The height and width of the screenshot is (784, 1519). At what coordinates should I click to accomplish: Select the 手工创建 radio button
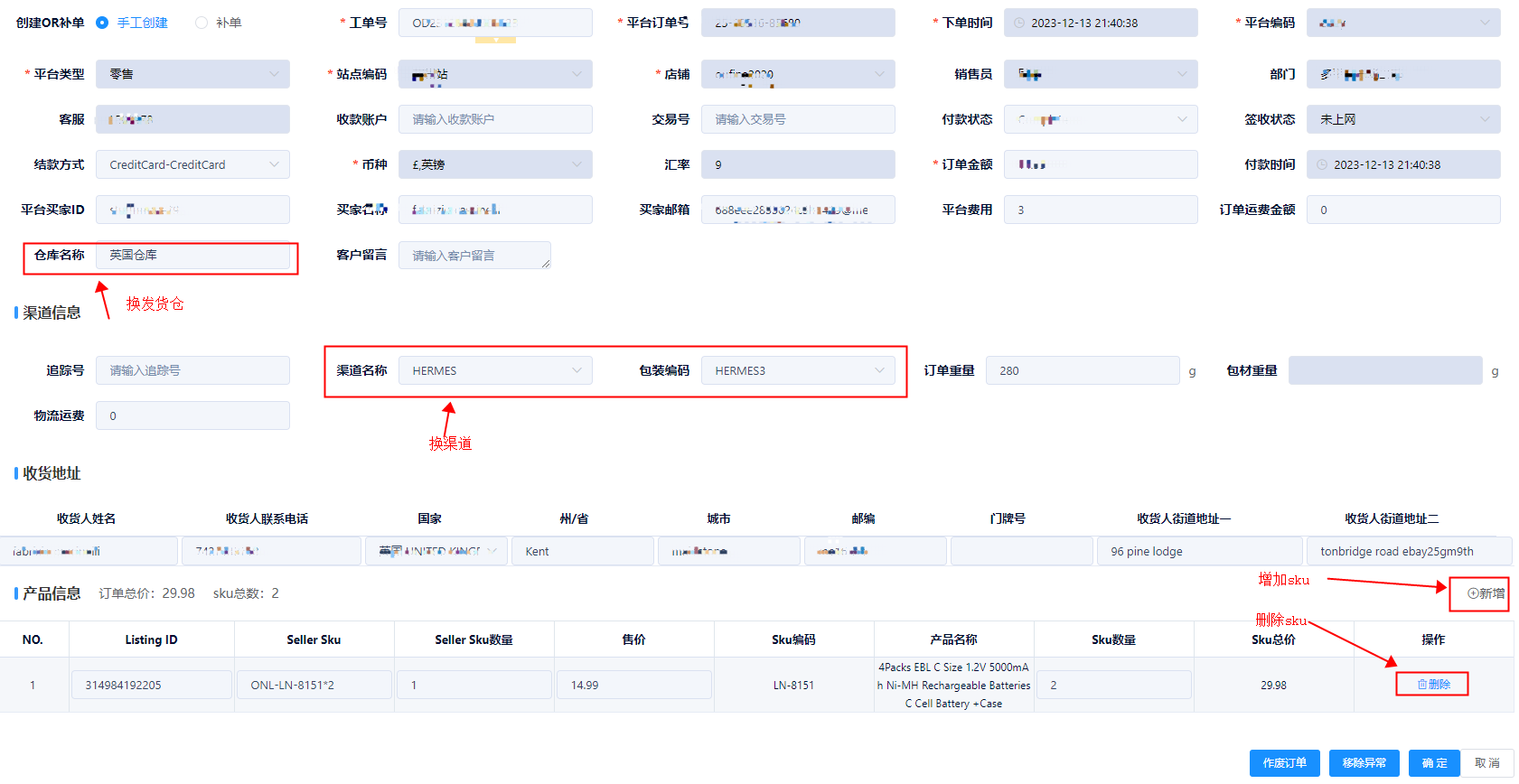point(102,23)
